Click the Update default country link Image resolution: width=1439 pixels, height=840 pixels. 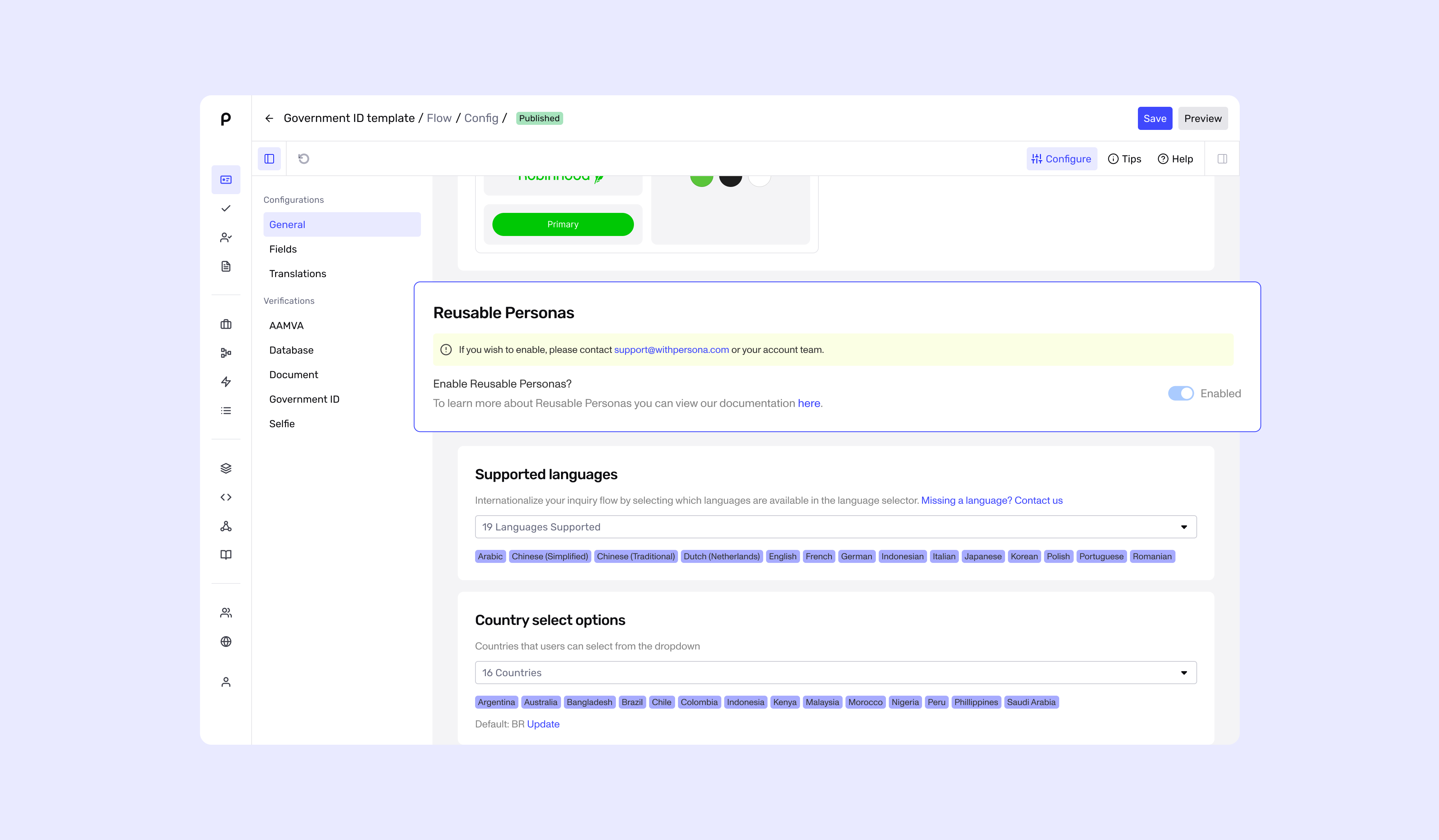[x=543, y=724]
